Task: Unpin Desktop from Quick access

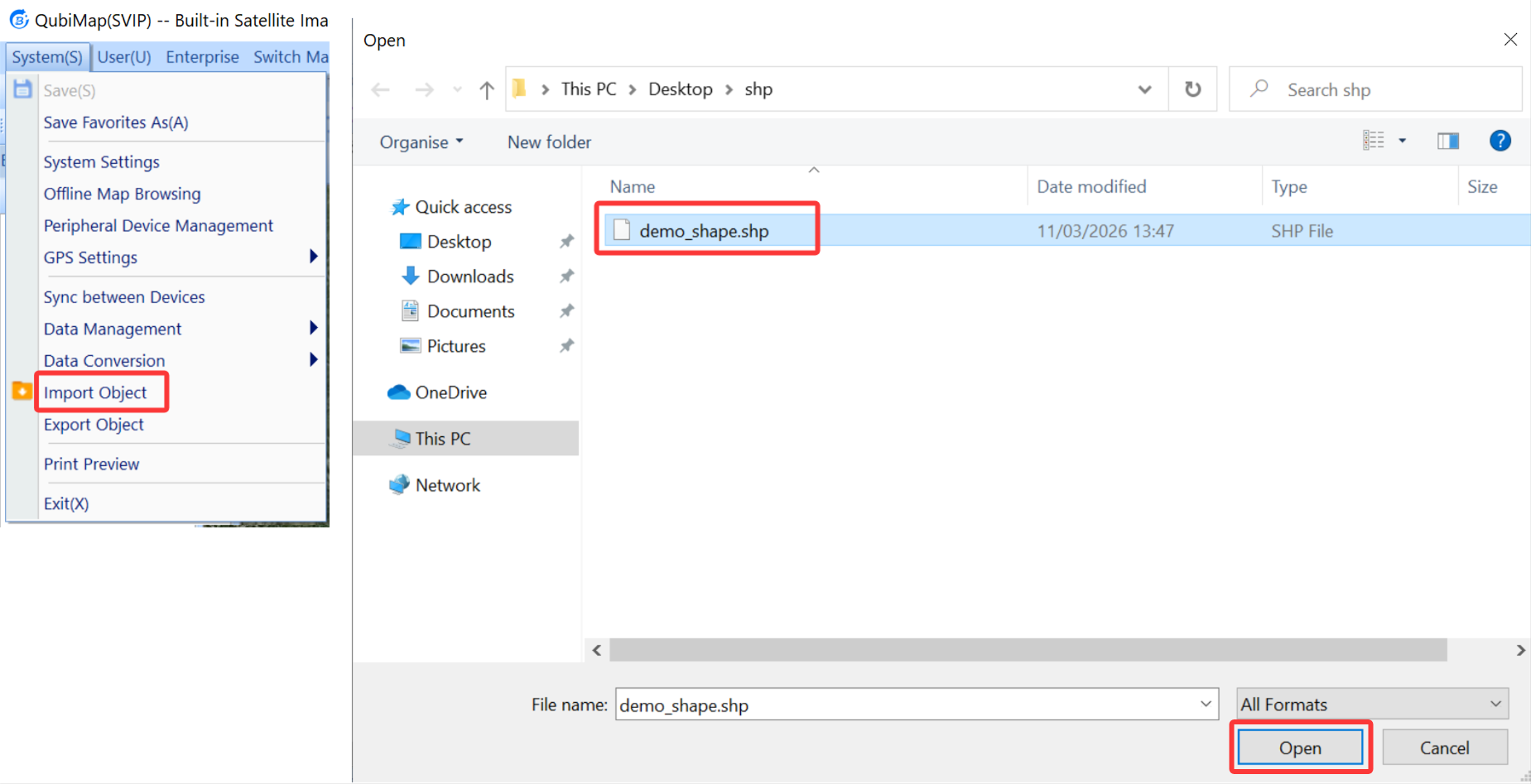Action: point(566,242)
